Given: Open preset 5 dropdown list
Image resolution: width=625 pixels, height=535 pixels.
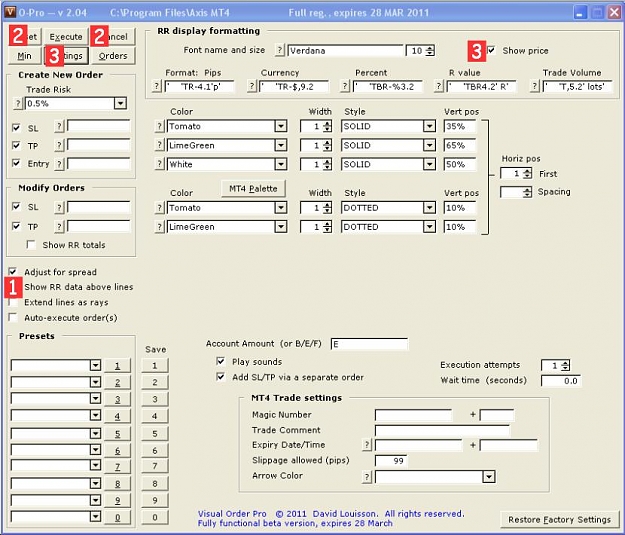Looking at the screenshot, I should (x=95, y=433).
